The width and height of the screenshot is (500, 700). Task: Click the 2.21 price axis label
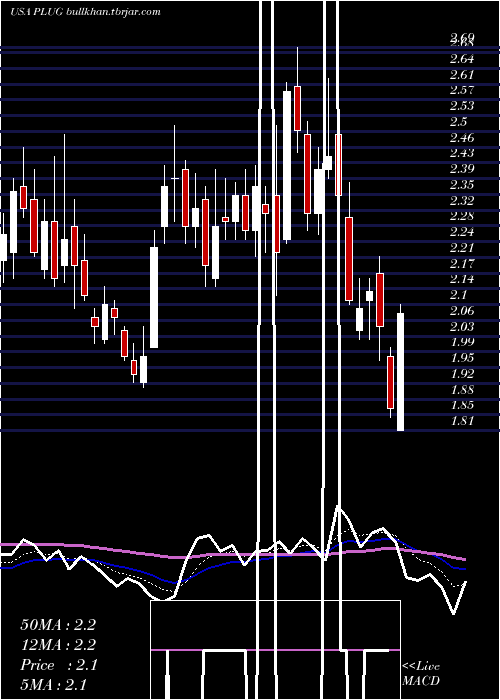[462, 248]
